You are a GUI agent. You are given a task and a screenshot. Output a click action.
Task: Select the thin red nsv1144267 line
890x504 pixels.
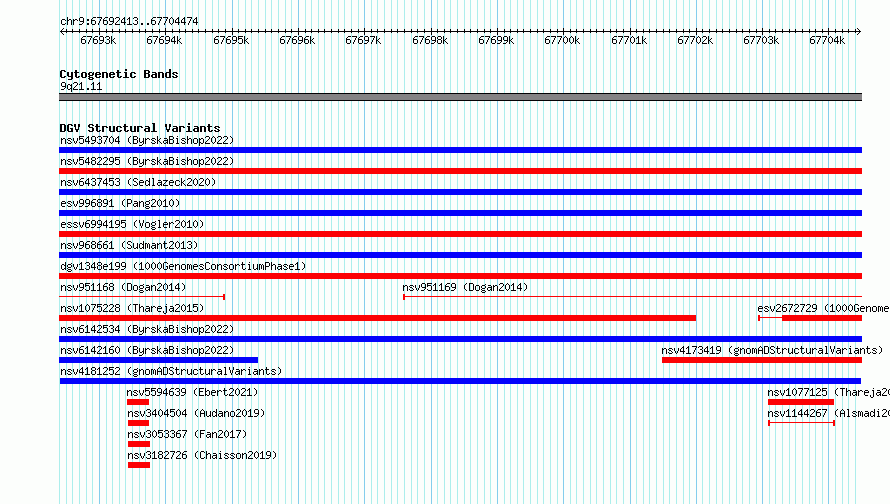point(801,423)
